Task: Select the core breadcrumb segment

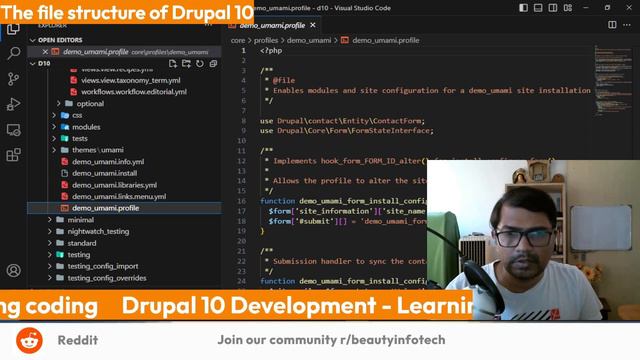Action: [238, 40]
